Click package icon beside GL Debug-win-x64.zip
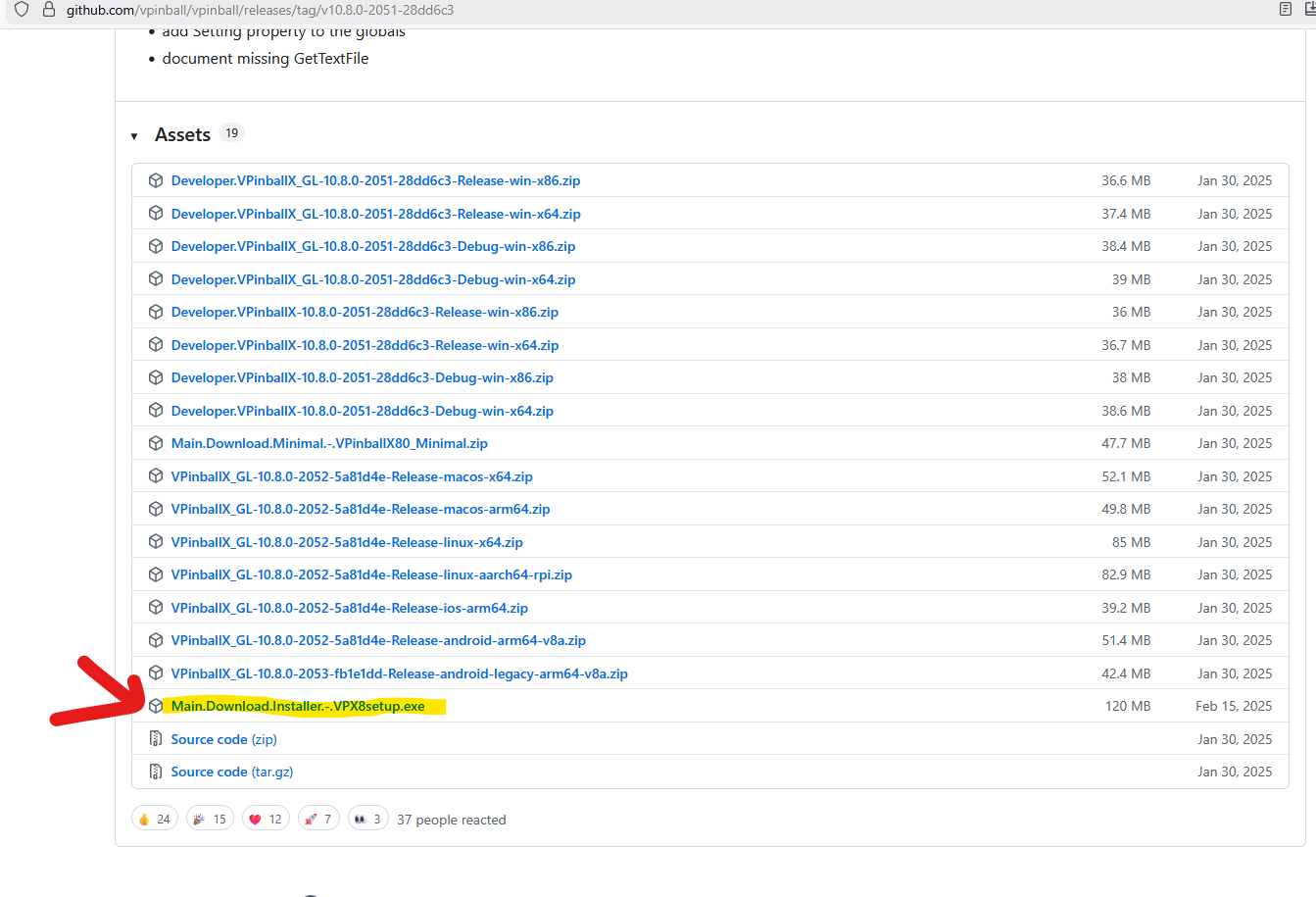The width and height of the screenshot is (1316, 897). point(155,279)
